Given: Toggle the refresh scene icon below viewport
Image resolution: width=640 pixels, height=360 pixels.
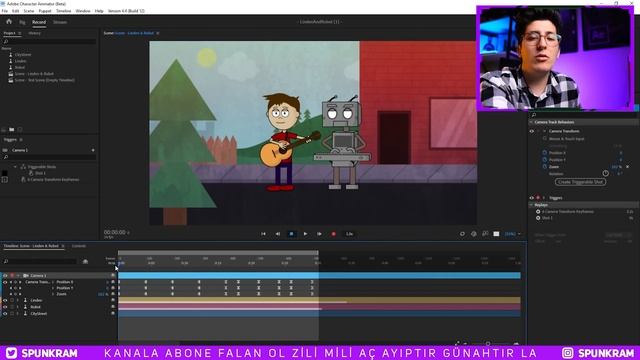Looking at the screenshot, I should pos(462,234).
